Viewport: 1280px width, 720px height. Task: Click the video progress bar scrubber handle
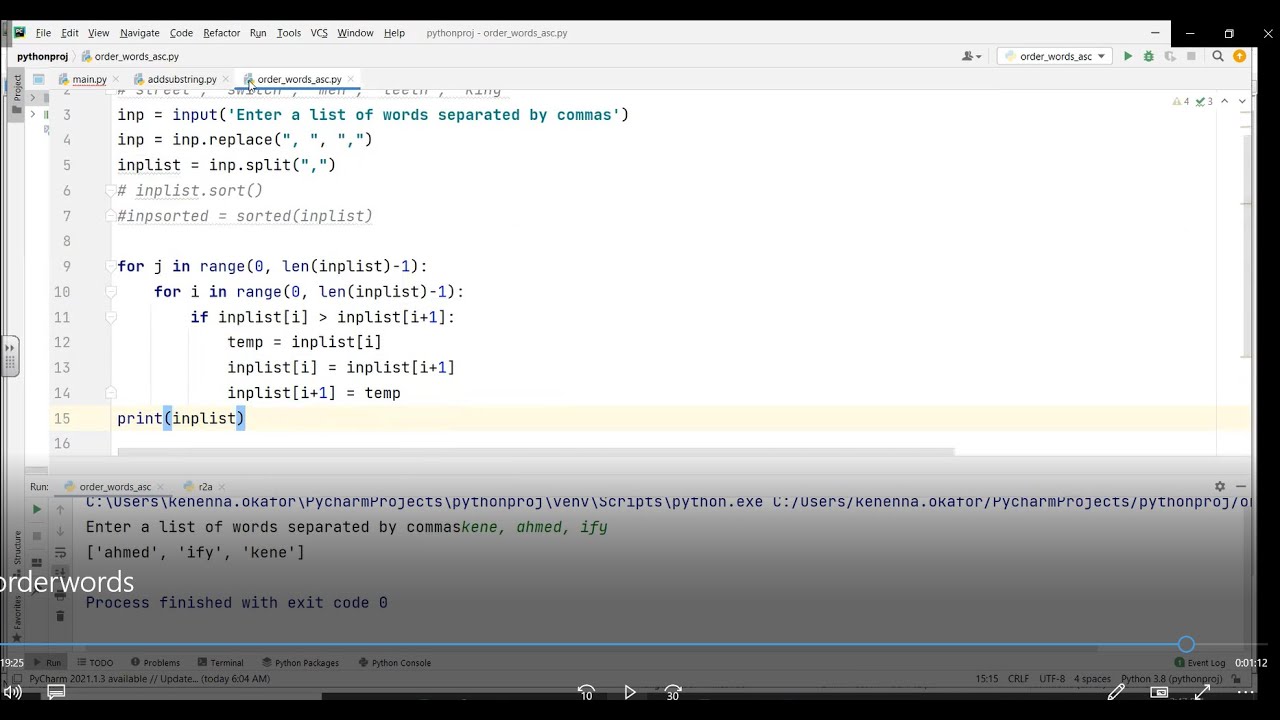(x=1186, y=645)
